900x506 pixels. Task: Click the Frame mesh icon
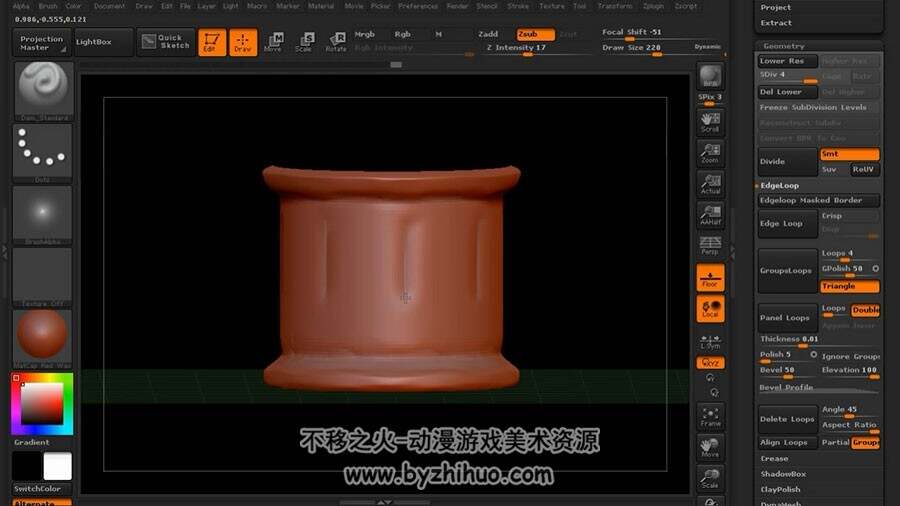tap(710, 417)
